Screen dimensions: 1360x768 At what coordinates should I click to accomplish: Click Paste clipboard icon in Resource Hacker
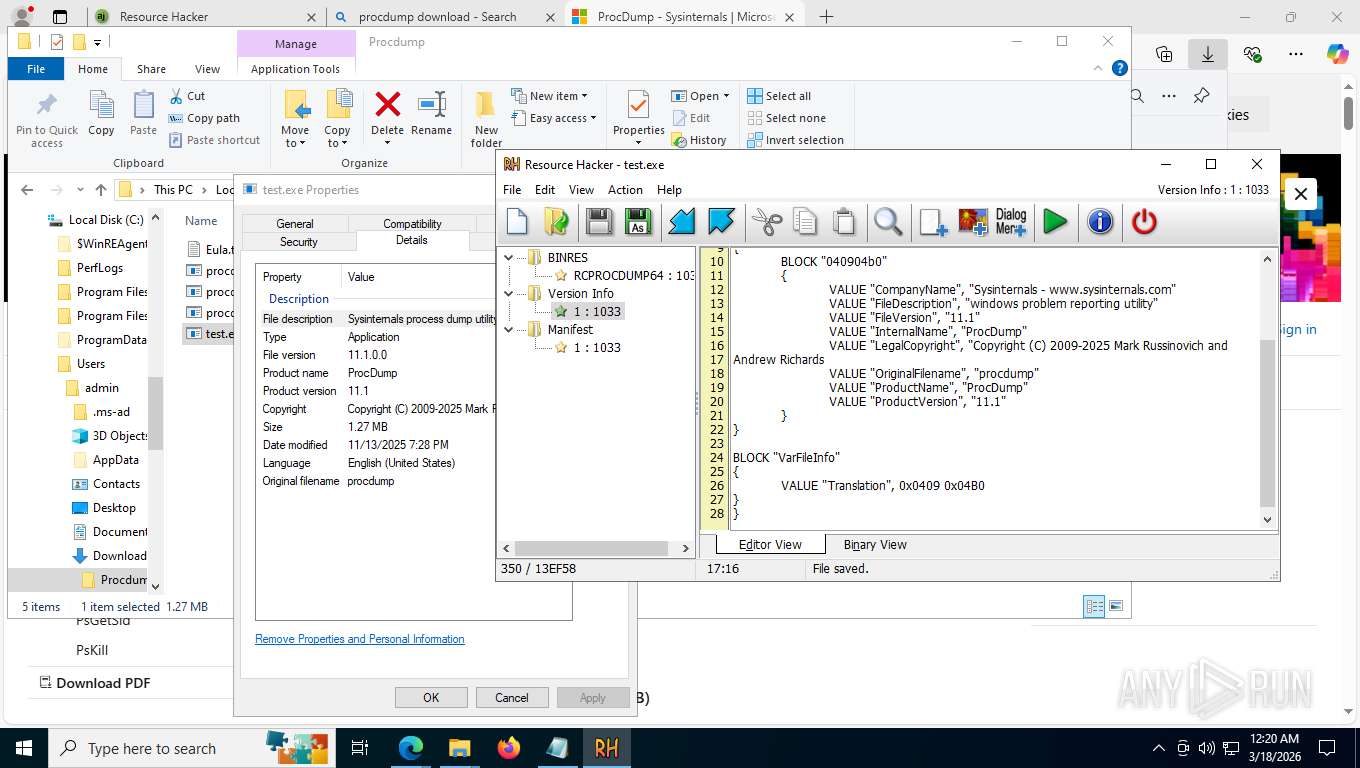[844, 222]
